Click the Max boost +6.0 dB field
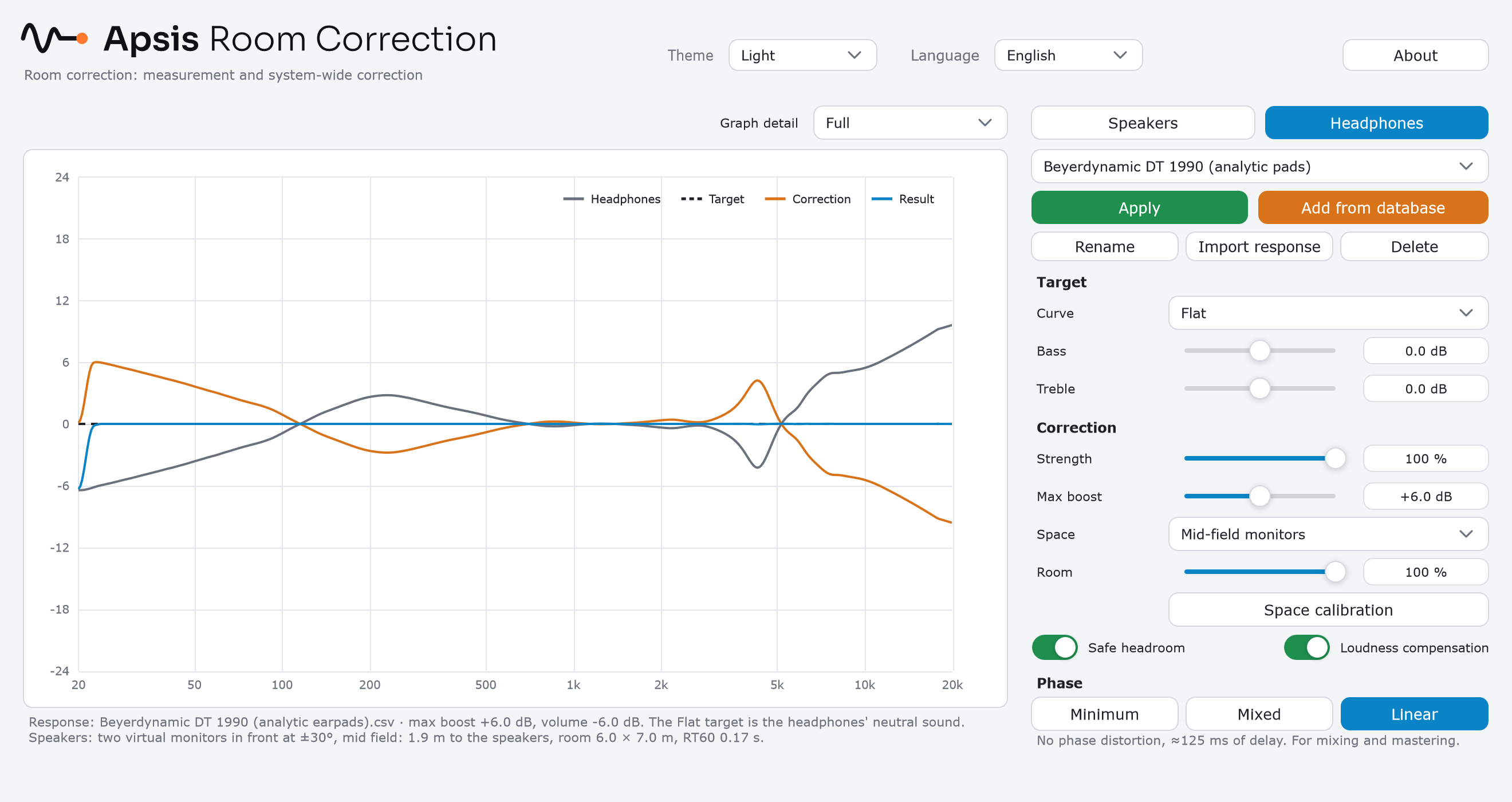Viewport: 1512px width, 802px height. click(1426, 496)
